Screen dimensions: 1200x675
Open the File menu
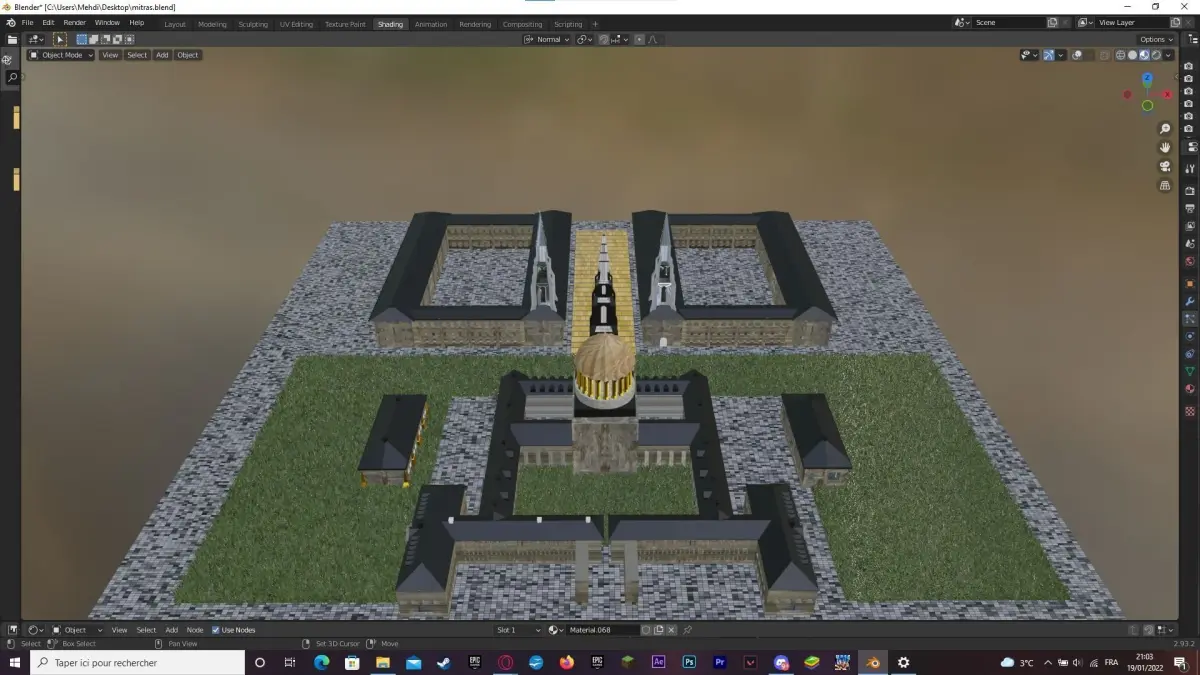pos(27,22)
